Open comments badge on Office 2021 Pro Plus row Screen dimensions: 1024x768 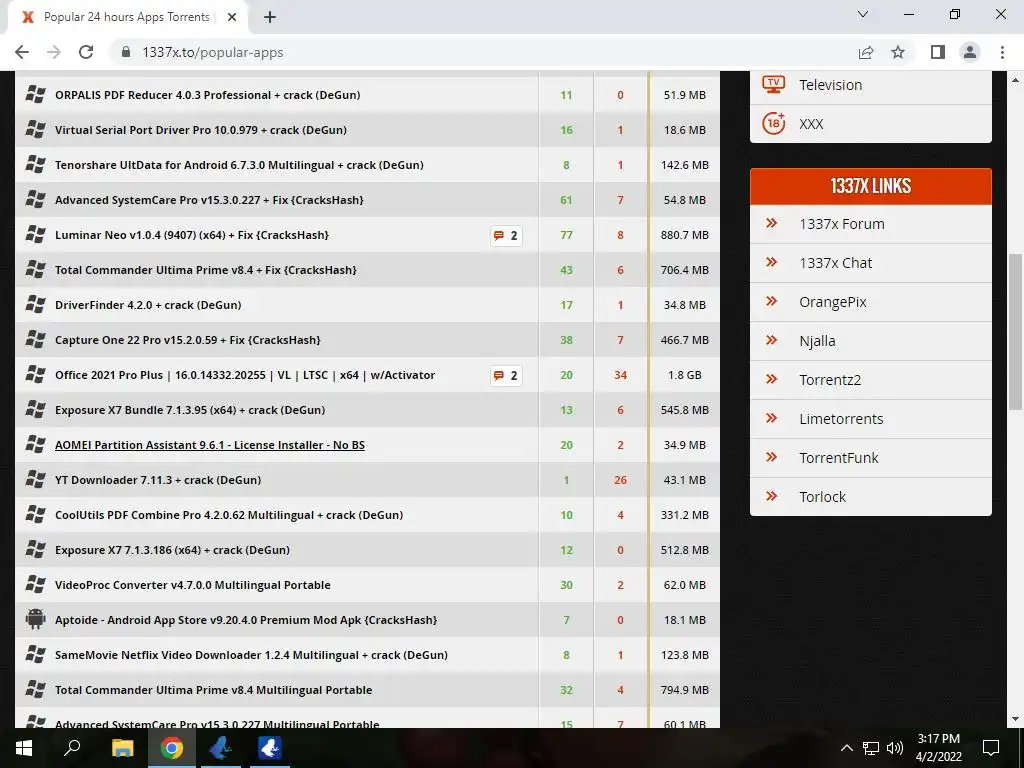pos(506,376)
